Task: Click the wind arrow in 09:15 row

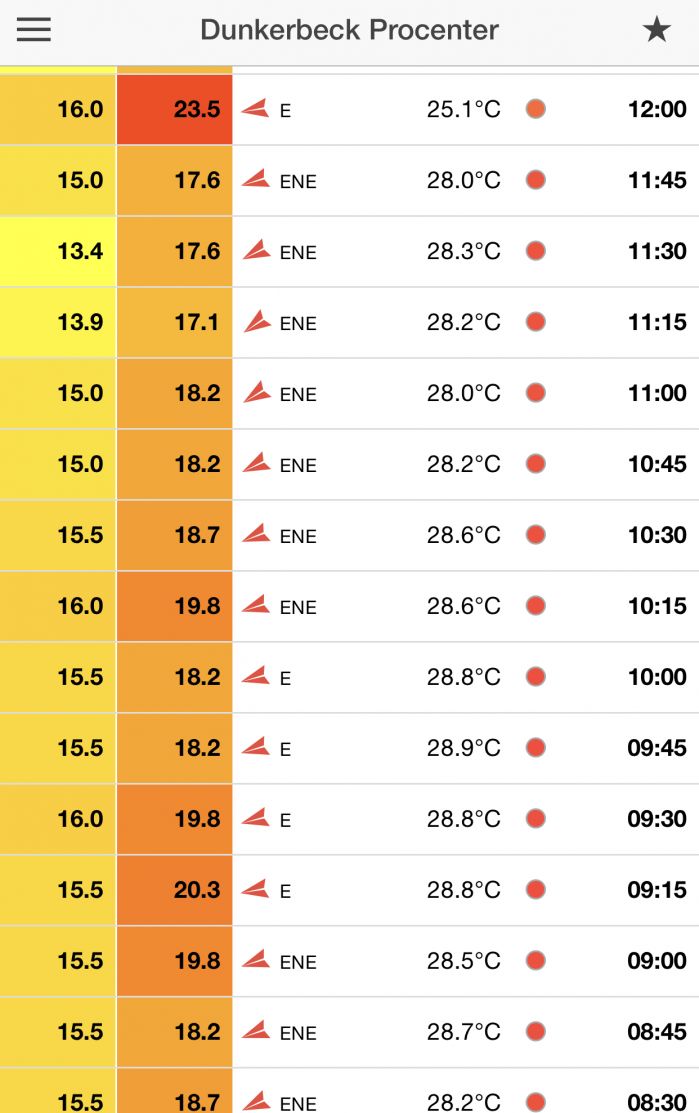Action: (x=256, y=889)
